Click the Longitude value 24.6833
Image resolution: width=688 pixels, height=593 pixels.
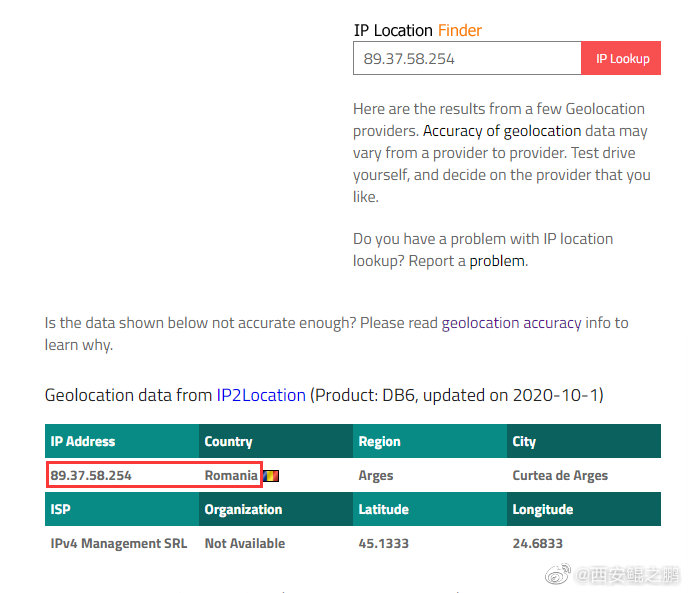tap(538, 543)
